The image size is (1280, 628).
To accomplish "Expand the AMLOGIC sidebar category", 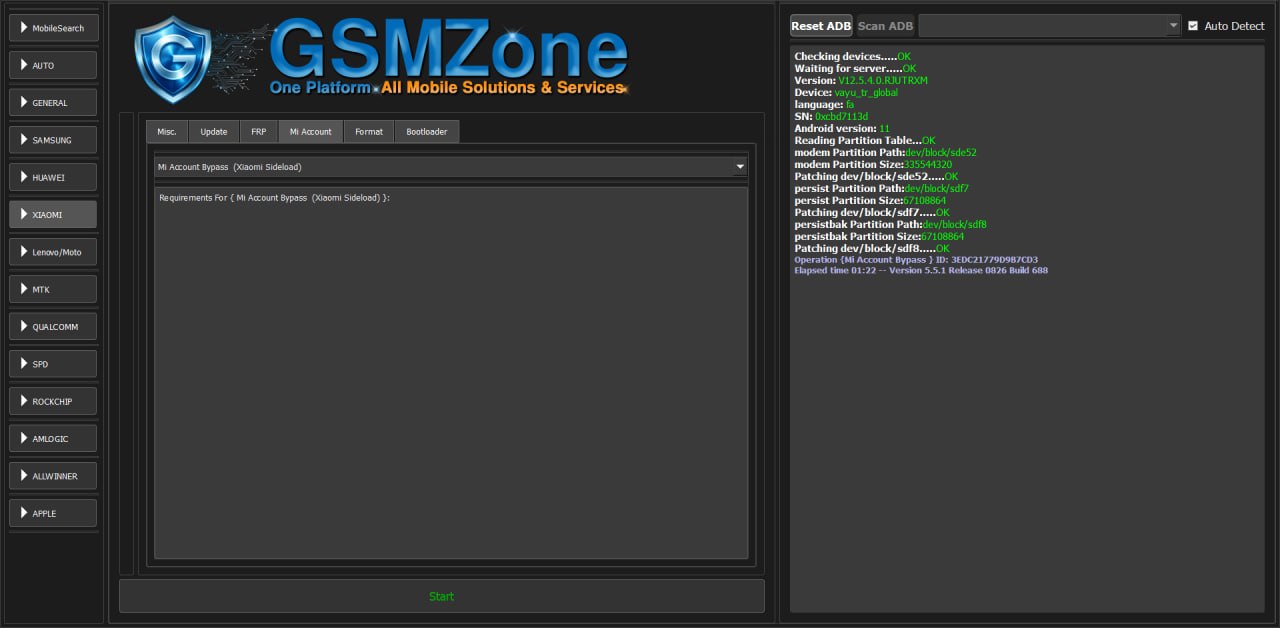I will (x=54, y=438).
